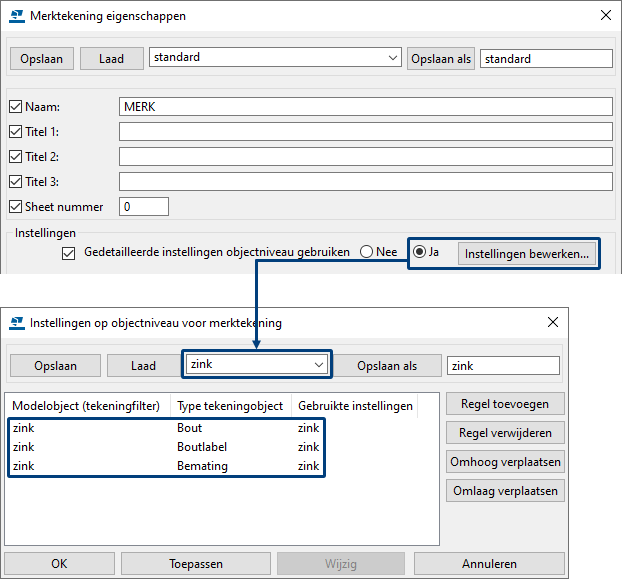Click Omlaag verplaatsen button
Screen dimensions: 622x579
point(505,491)
